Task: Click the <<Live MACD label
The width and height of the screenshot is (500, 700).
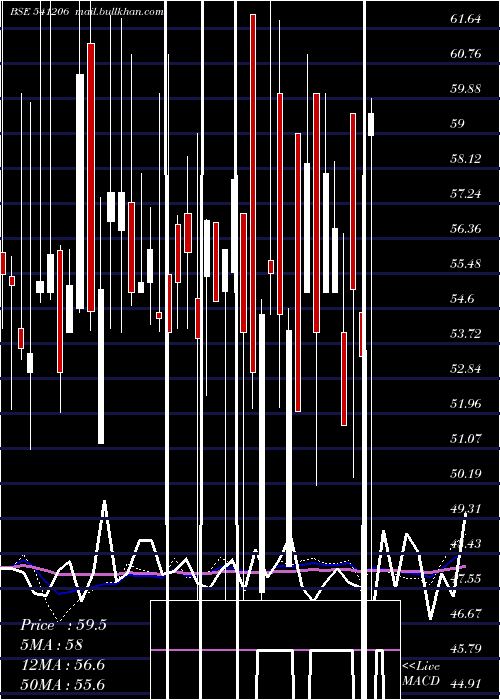Action: [421, 674]
